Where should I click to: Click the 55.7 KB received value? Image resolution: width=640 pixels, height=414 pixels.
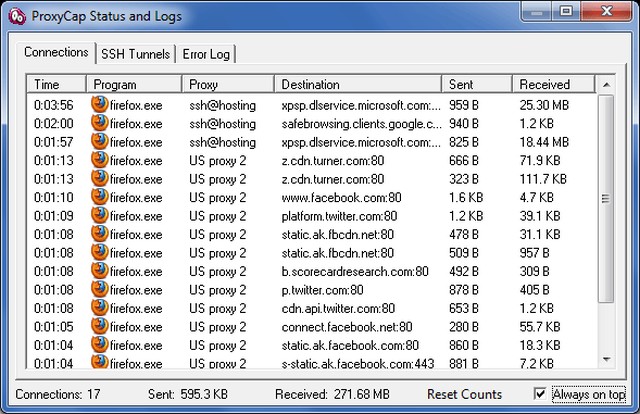pyautogui.click(x=540, y=327)
